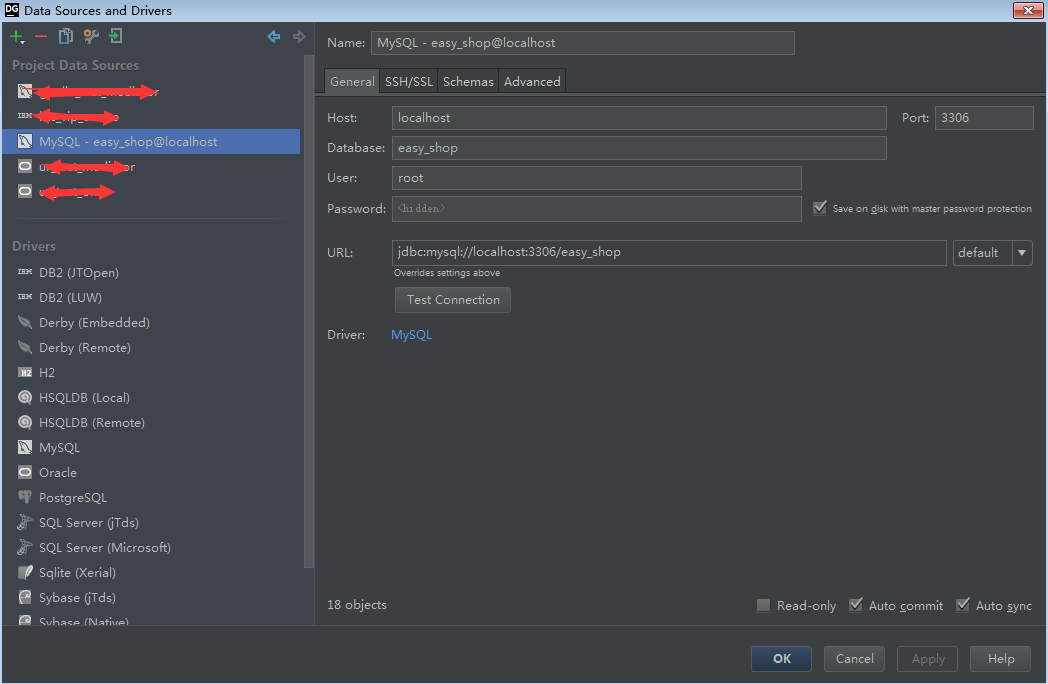The height and width of the screenshot is (684, 1048).
Task: Select the H2 driver entry
Action: click(x=46, y=372)
